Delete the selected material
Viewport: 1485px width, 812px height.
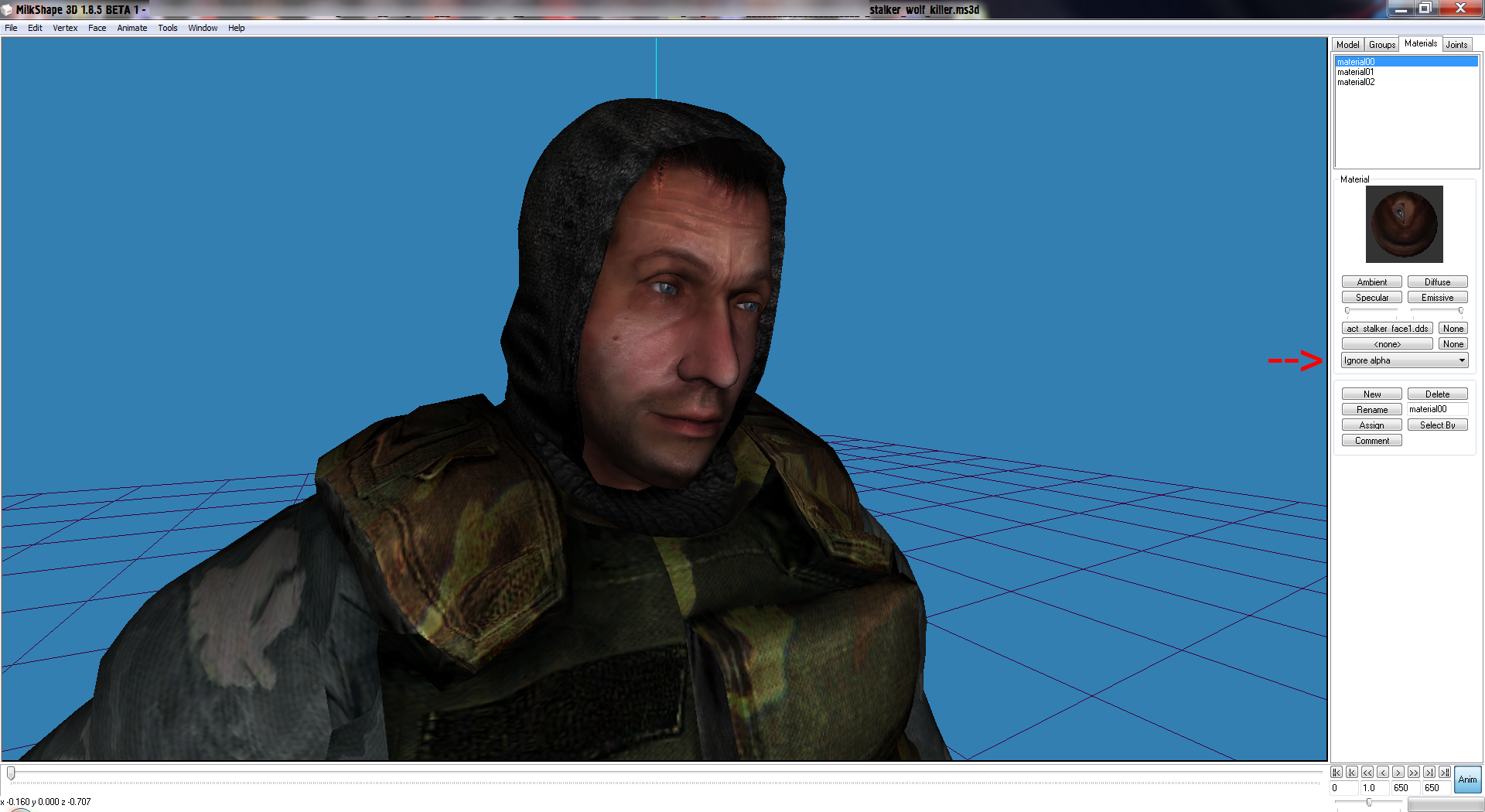1438,394
